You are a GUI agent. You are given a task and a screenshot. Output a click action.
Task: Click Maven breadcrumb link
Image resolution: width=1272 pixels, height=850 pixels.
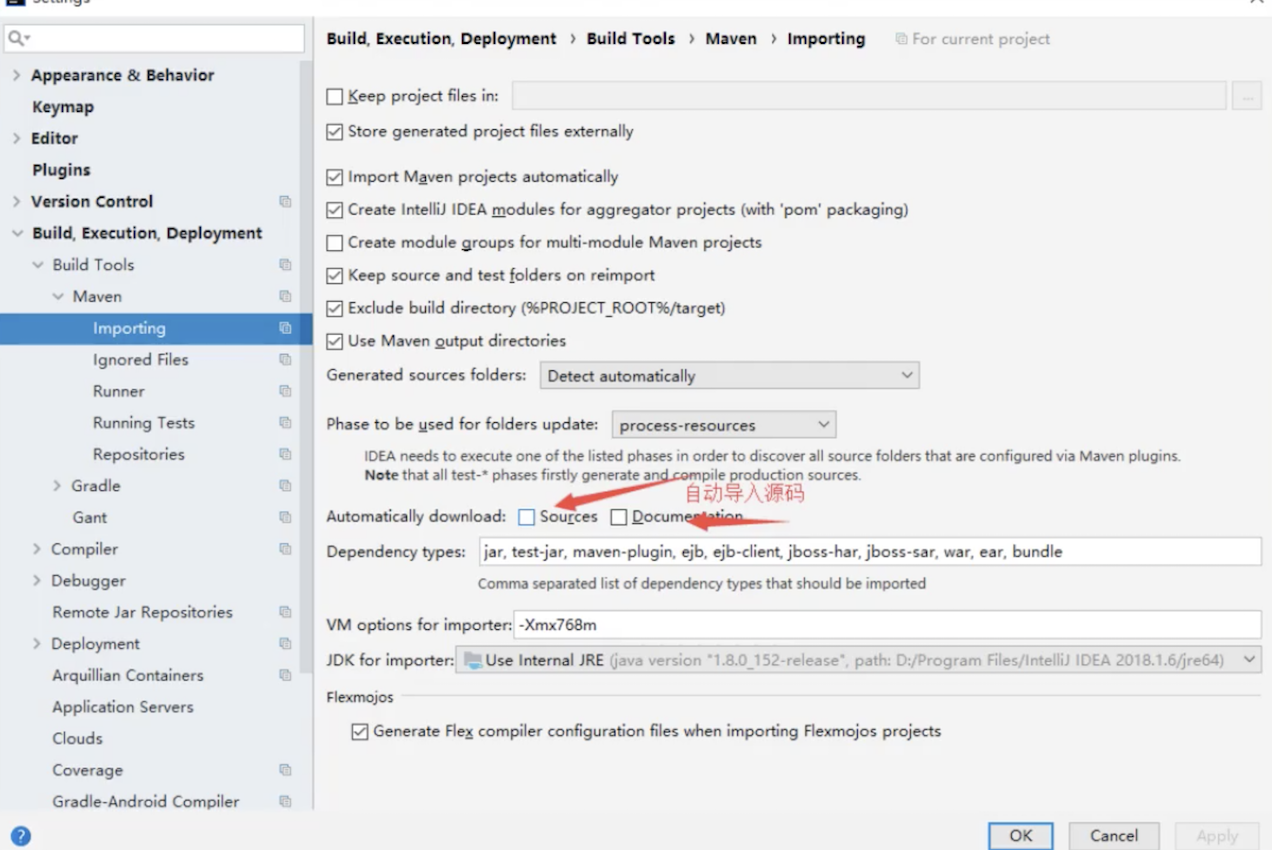(731, 39)
